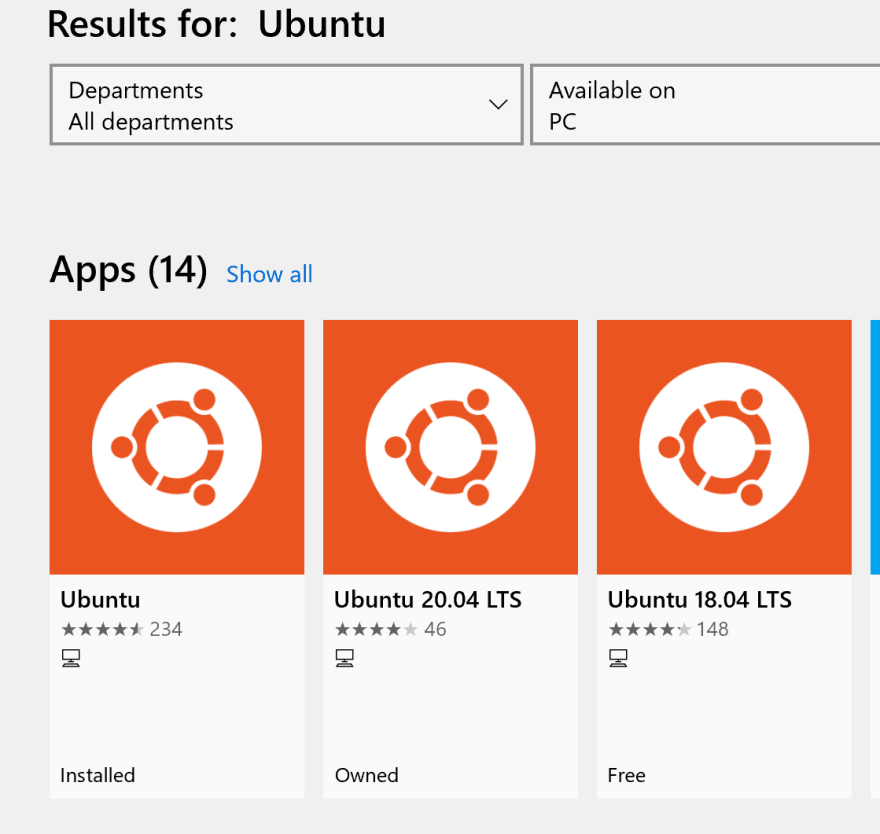Expand the Departments dropdown chevron
This screenshot has width=880, height=834.
point(498,104)
